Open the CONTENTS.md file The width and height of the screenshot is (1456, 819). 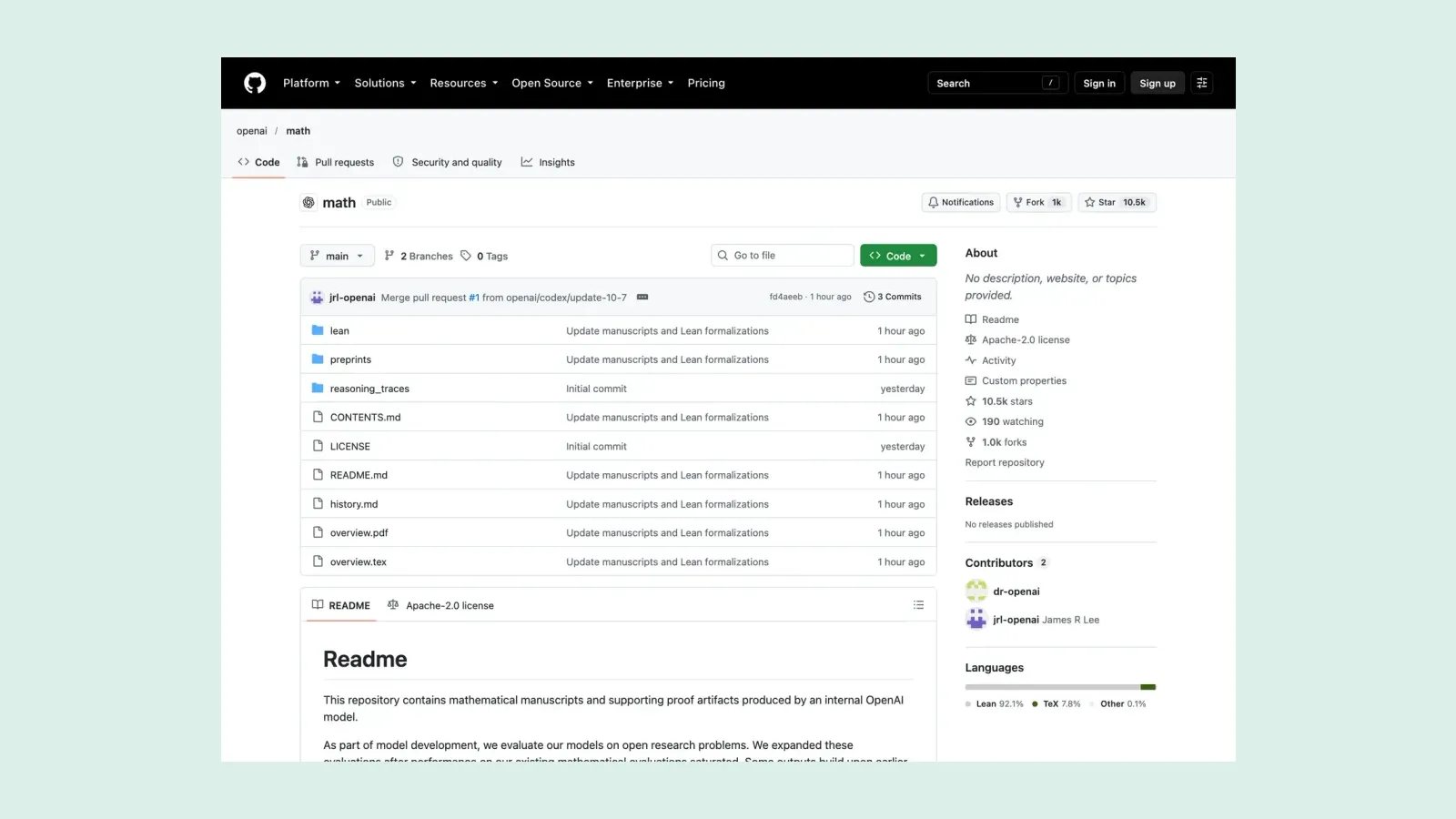365,417
